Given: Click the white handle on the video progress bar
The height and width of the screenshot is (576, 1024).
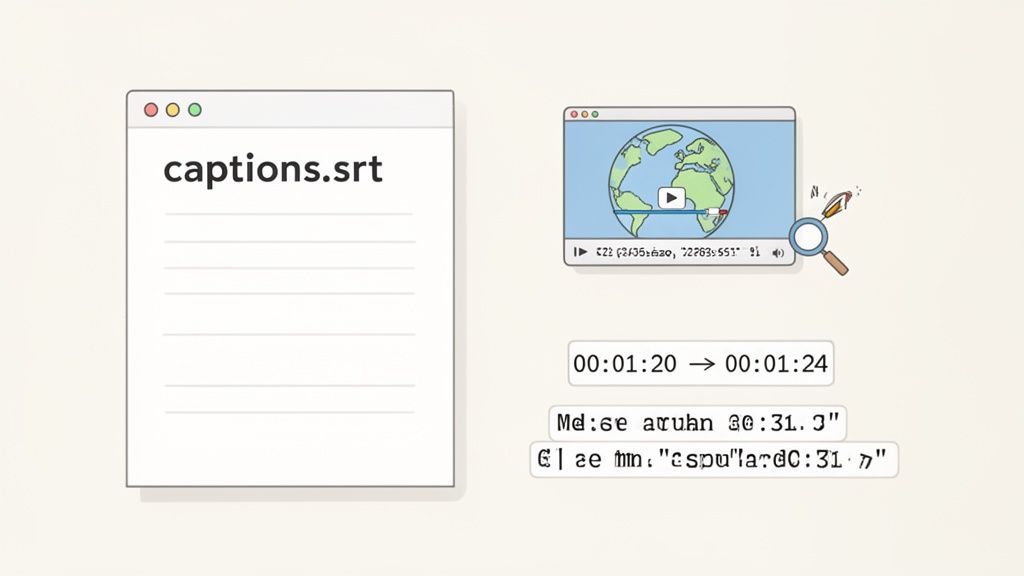Looking at the screenshot, I should pos(714,212).
